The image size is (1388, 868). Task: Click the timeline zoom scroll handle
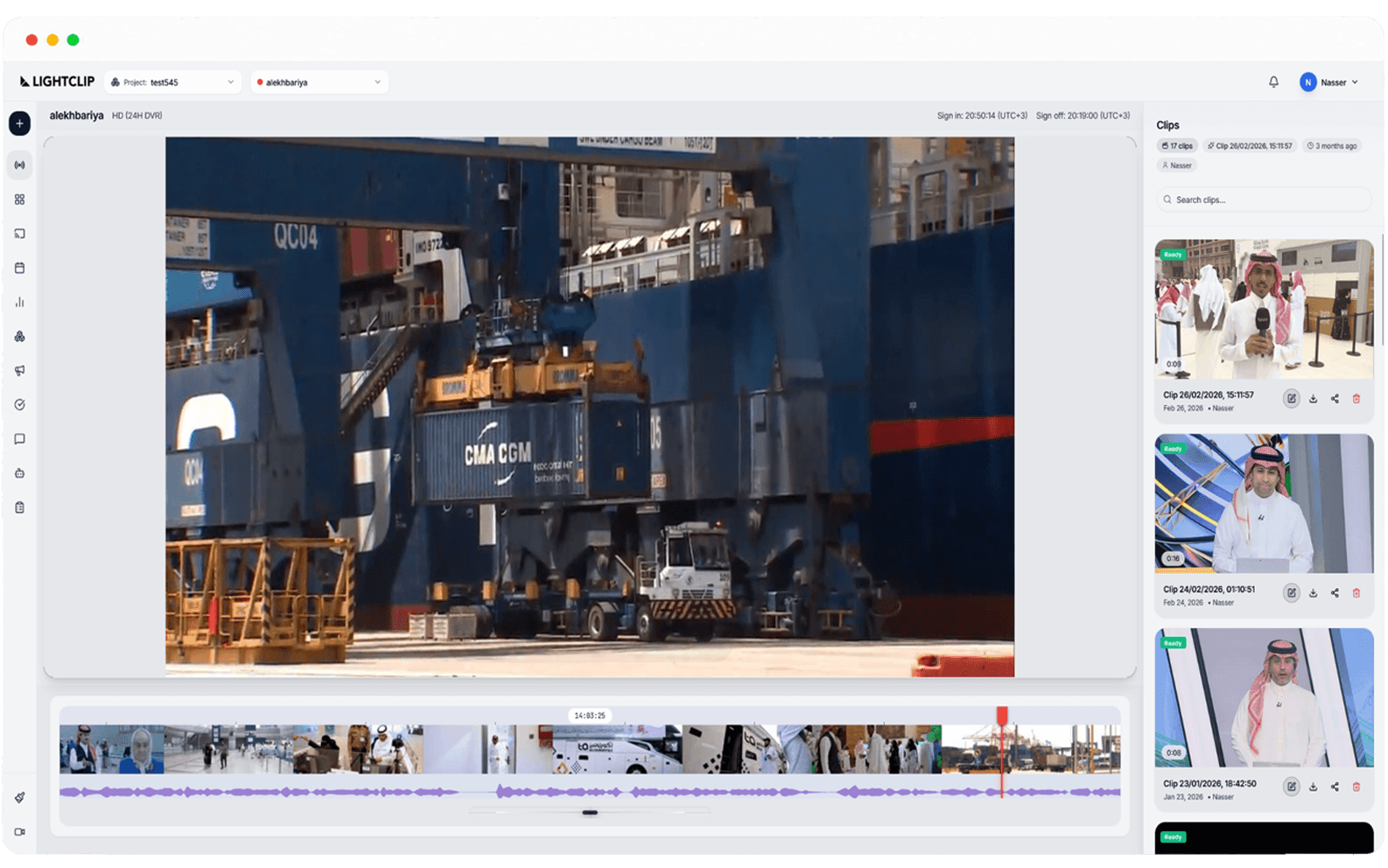click(590, 813)
